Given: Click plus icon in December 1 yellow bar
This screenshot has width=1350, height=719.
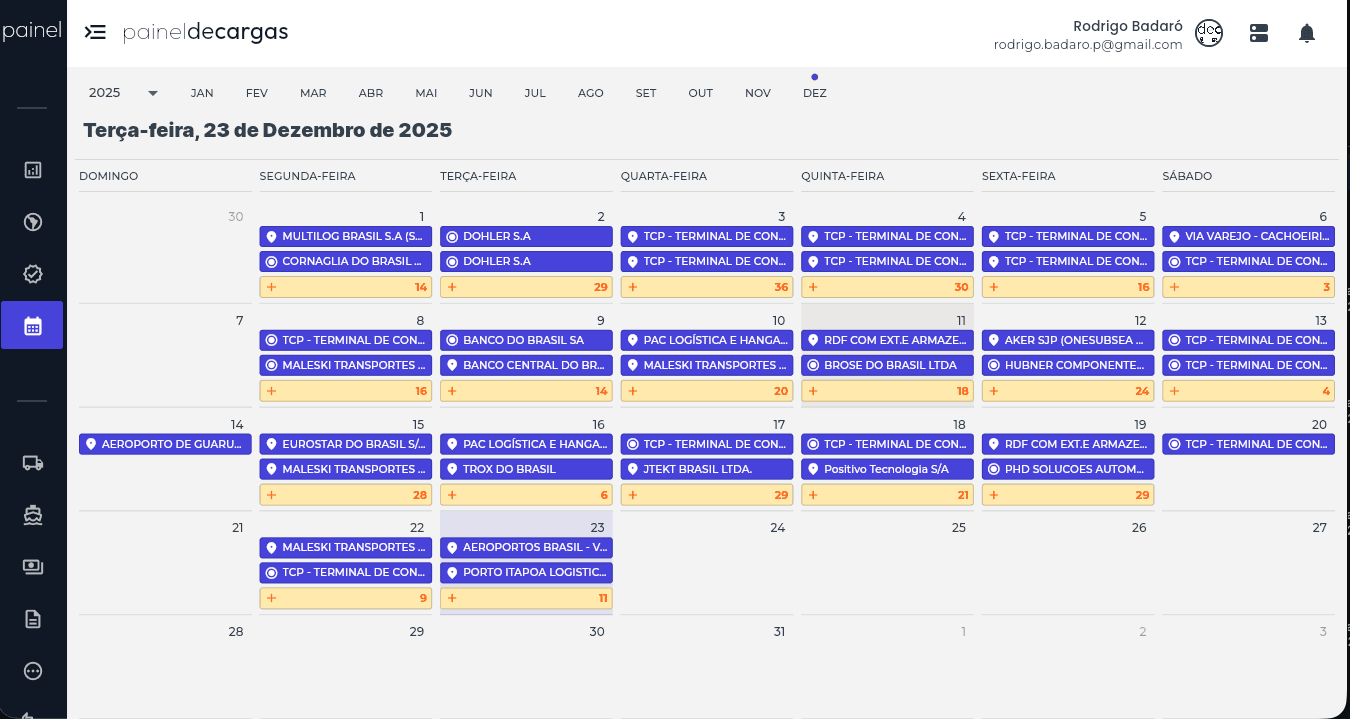Looking at the screenshot, I should click(271, 287).
